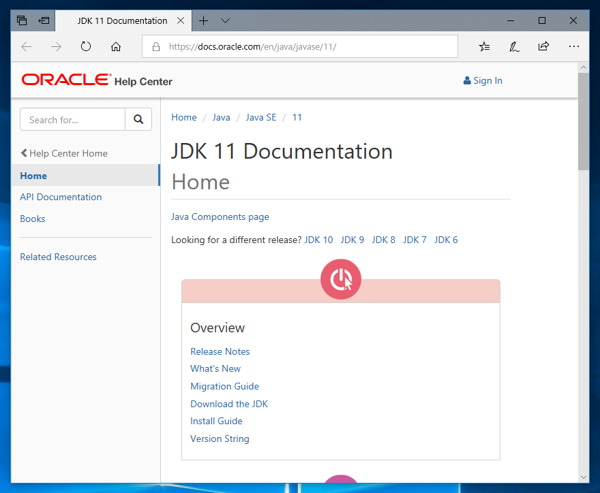
Task: Click the scrollbar up arrow
Action: (583, 67)
